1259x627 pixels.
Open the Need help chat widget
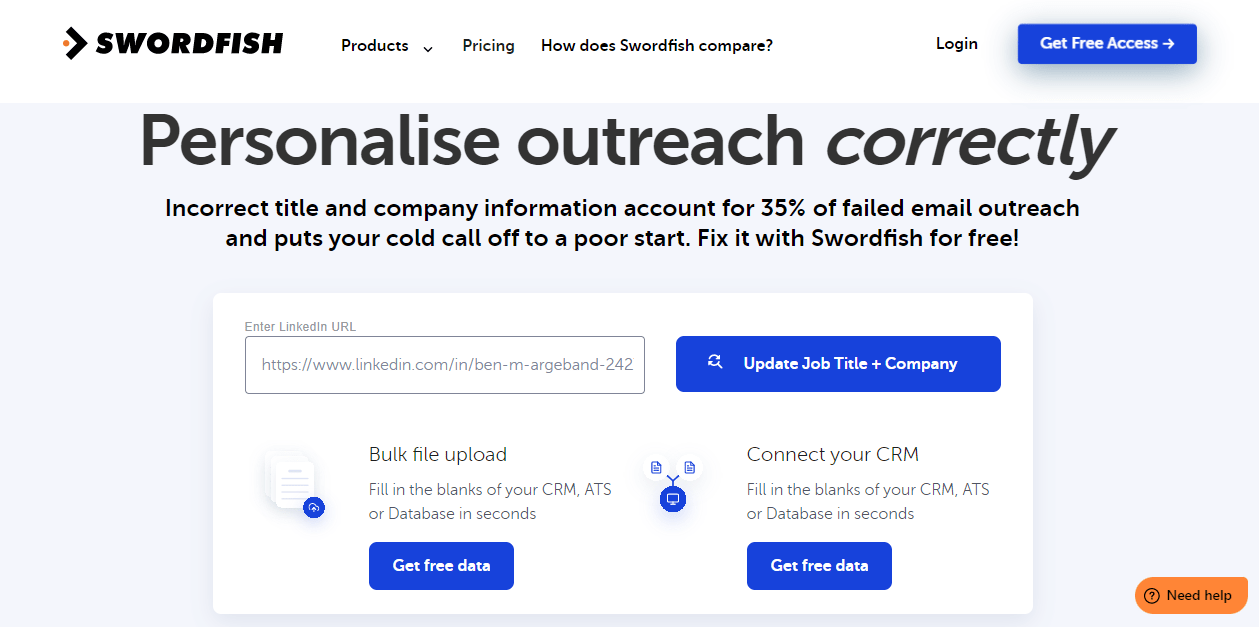coord(1190,595)
